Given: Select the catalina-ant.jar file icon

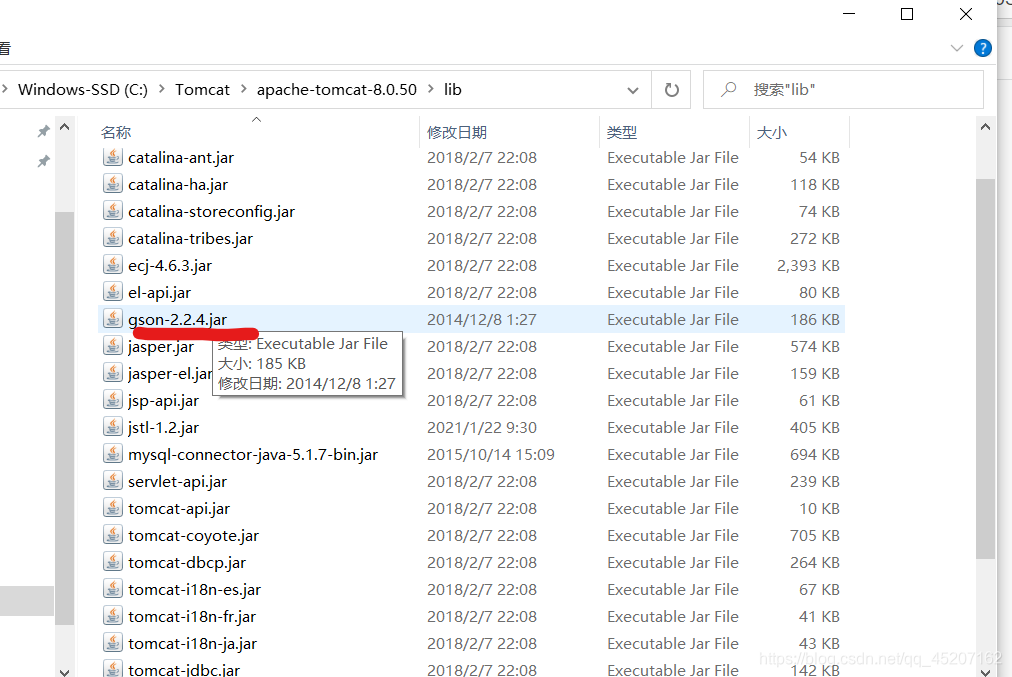Looking at the screenshot, I should click(x=112, y=157).
